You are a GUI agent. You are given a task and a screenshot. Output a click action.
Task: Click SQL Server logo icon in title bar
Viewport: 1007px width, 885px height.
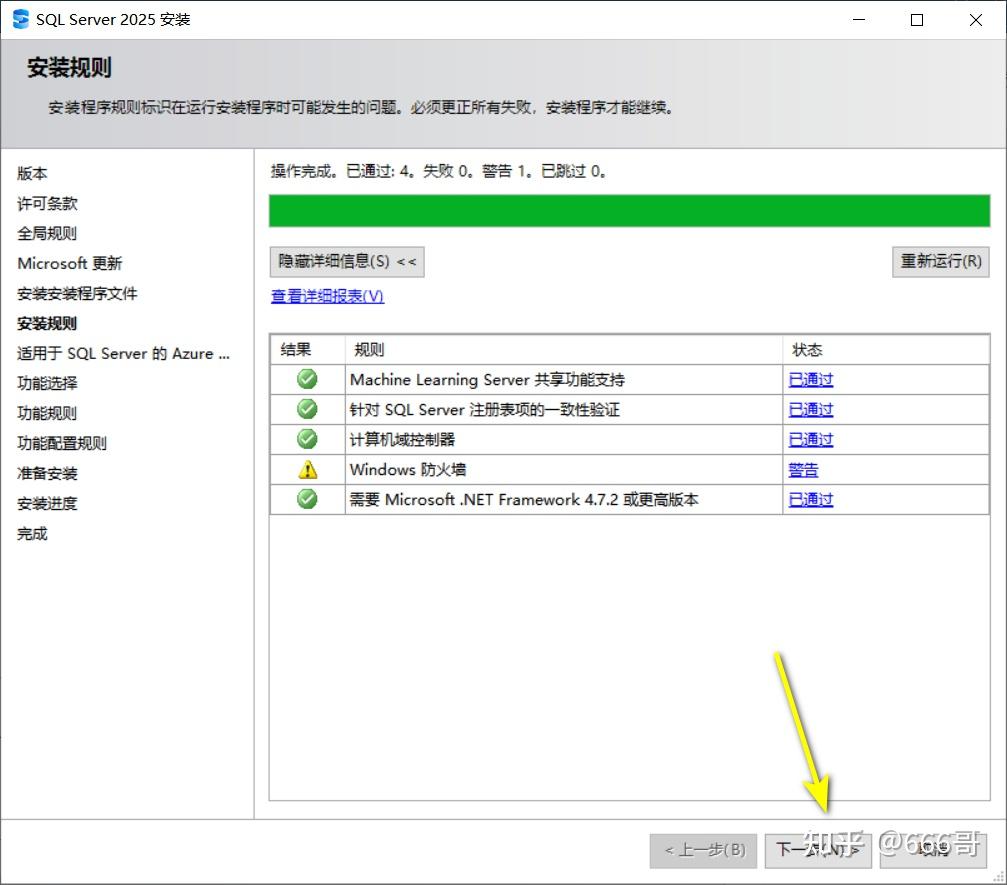(x=21, y=19)
